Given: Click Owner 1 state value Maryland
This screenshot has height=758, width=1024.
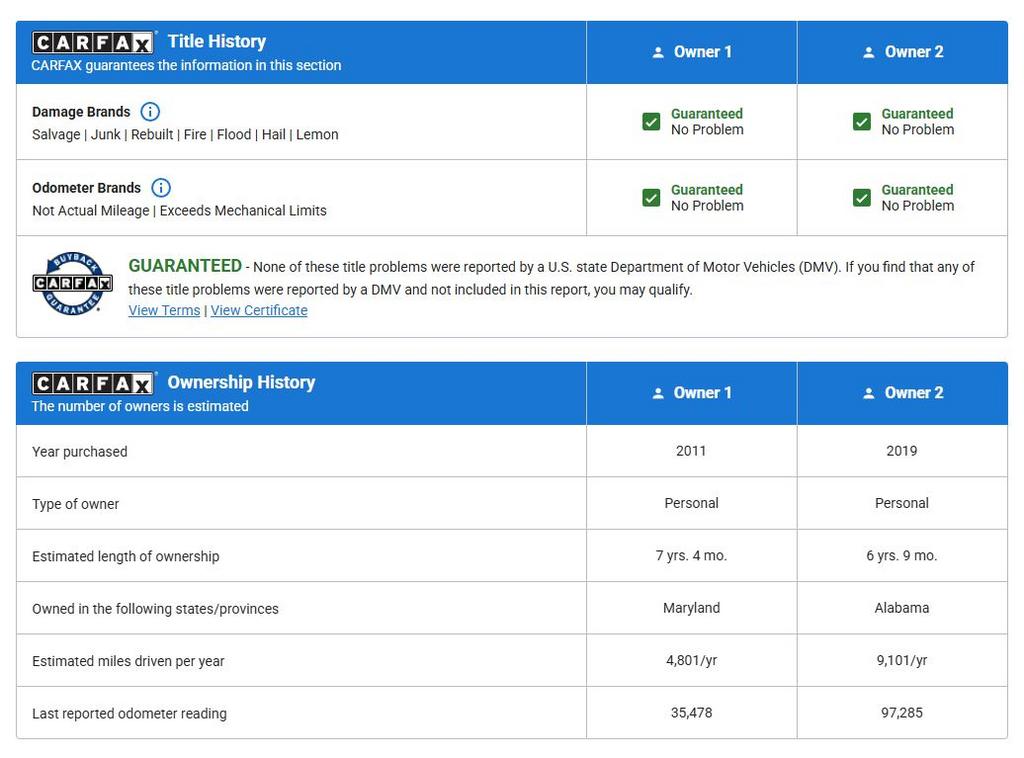Looking at the screenshot, I should click(x=691, y=608).
